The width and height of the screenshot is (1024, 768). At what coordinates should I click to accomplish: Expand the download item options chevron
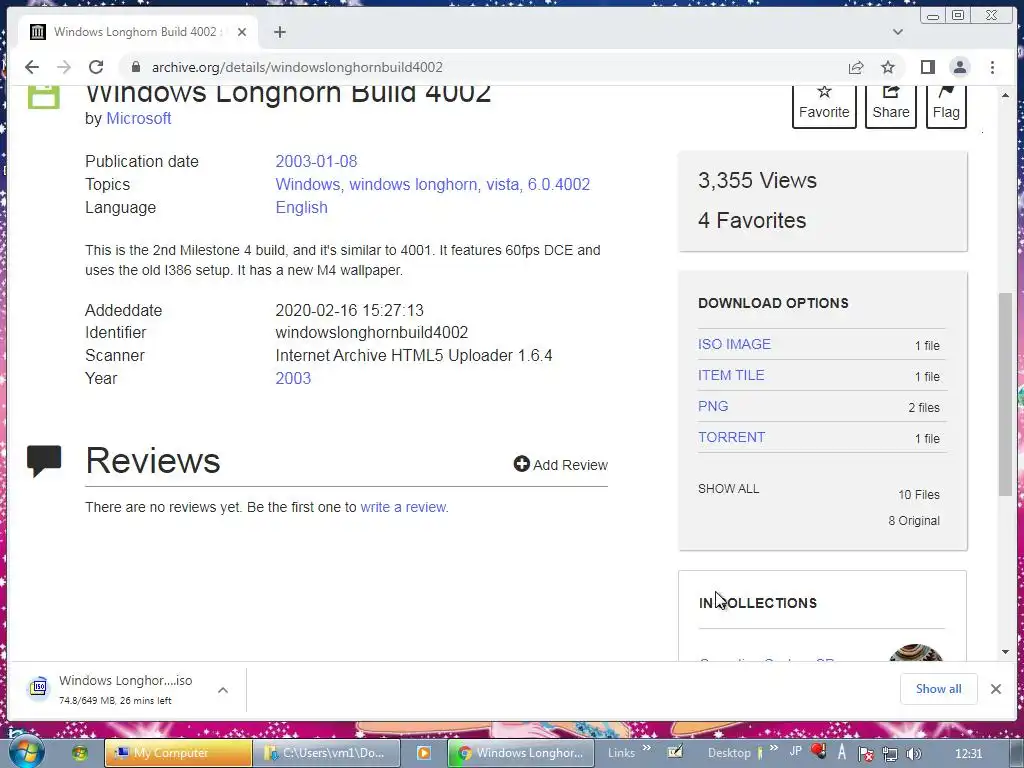pos(223,690)
